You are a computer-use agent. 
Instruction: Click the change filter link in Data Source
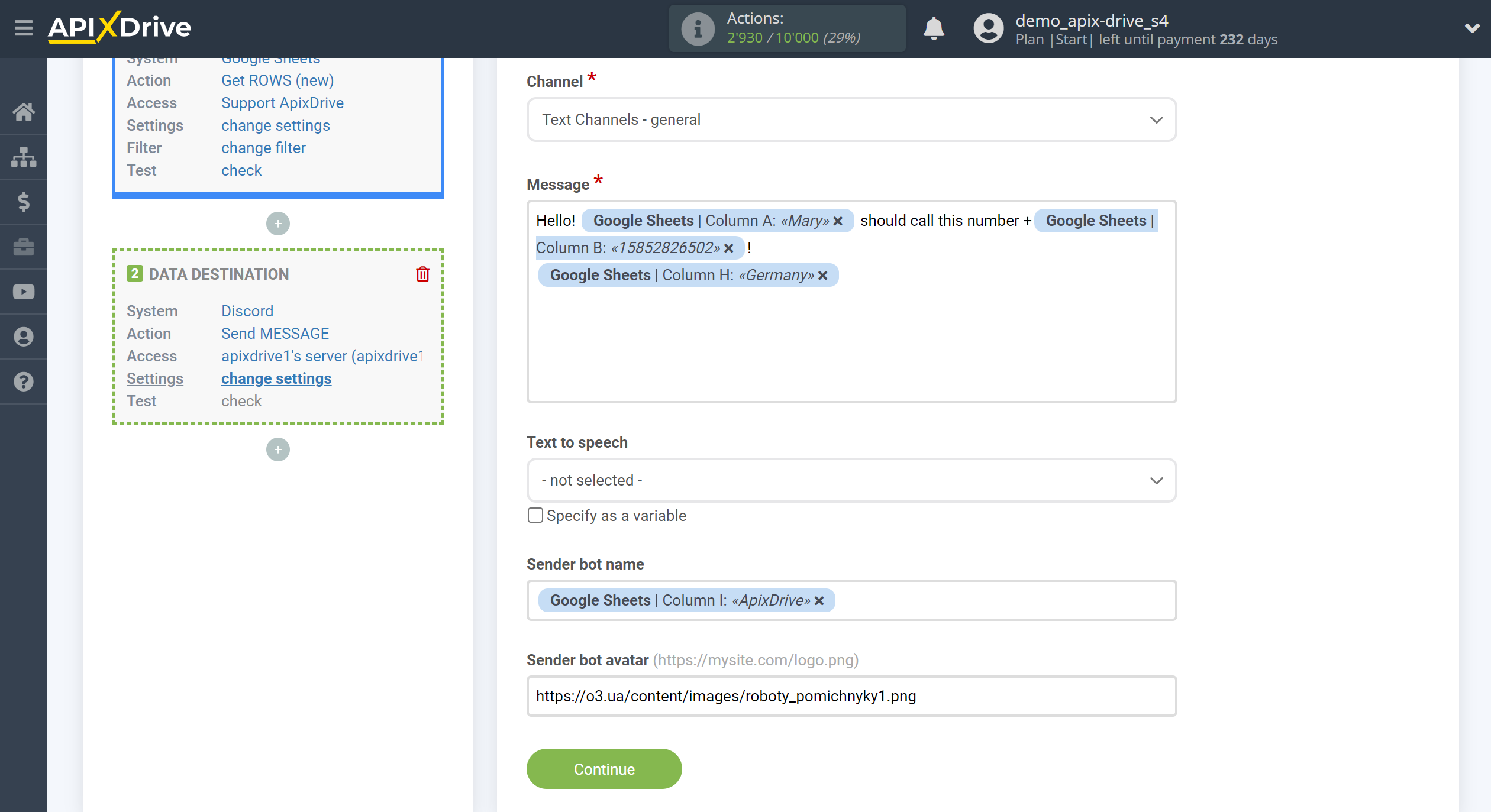click(263, 148)
